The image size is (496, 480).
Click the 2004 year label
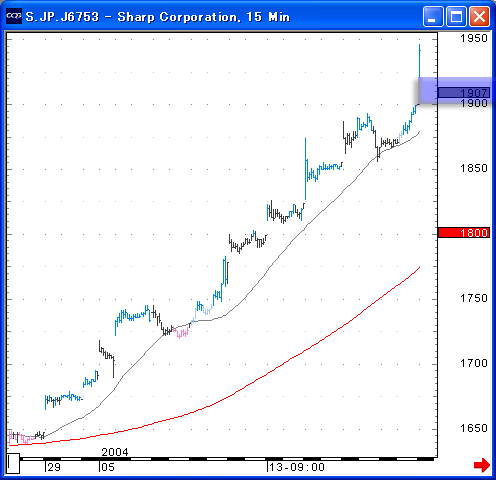(115, 452)
